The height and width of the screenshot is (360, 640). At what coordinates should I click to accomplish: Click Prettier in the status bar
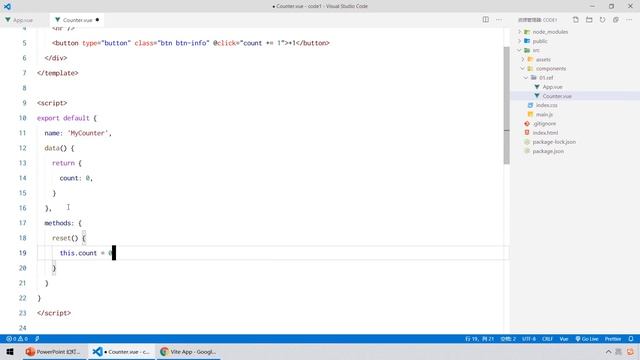click(613, 339)
